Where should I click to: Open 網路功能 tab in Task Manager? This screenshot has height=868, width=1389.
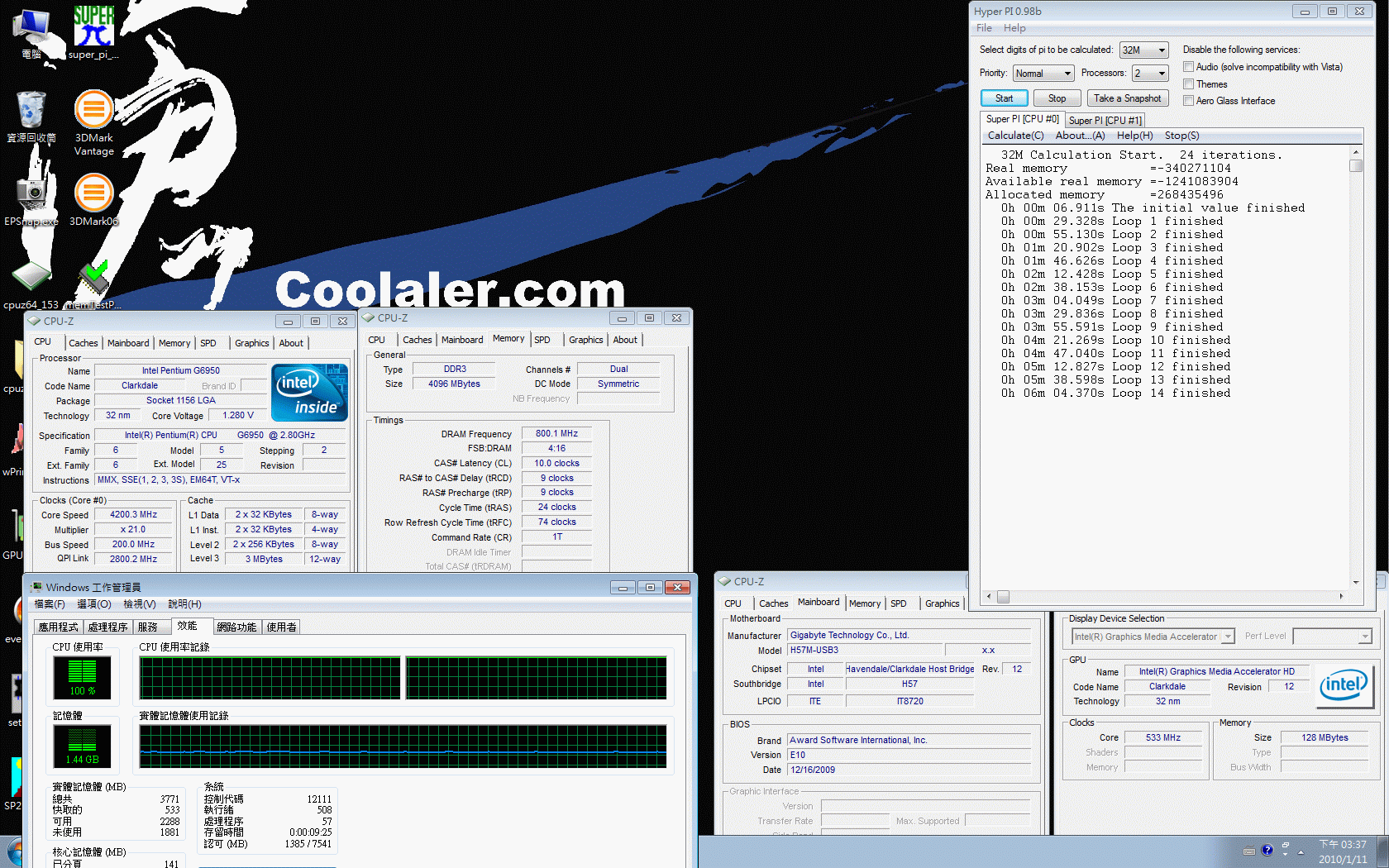(236, 627)
